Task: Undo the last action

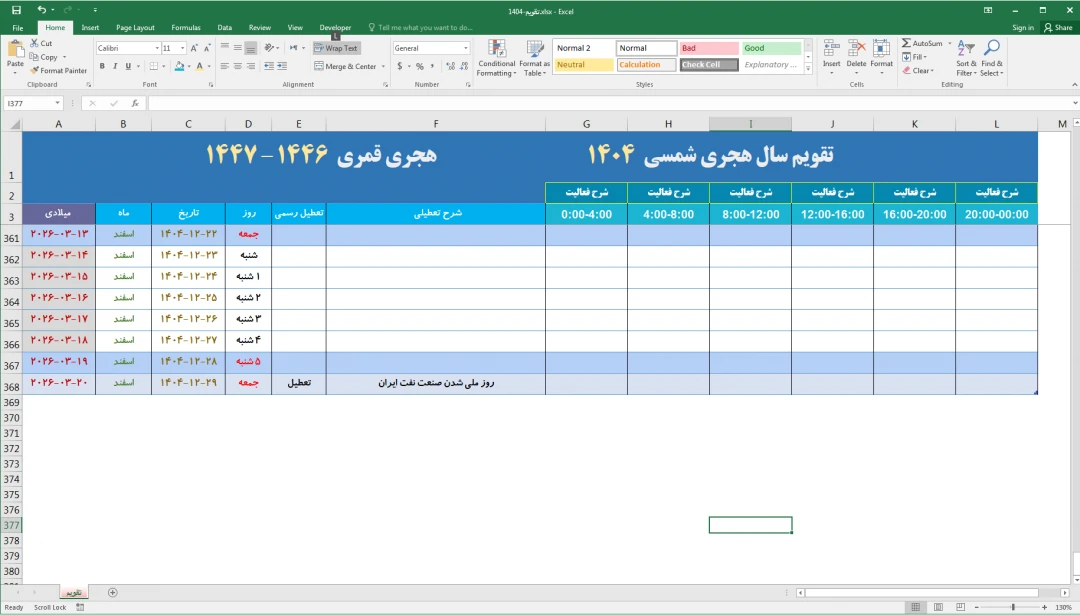Action: pyautogui.click(x=42, y=10)
